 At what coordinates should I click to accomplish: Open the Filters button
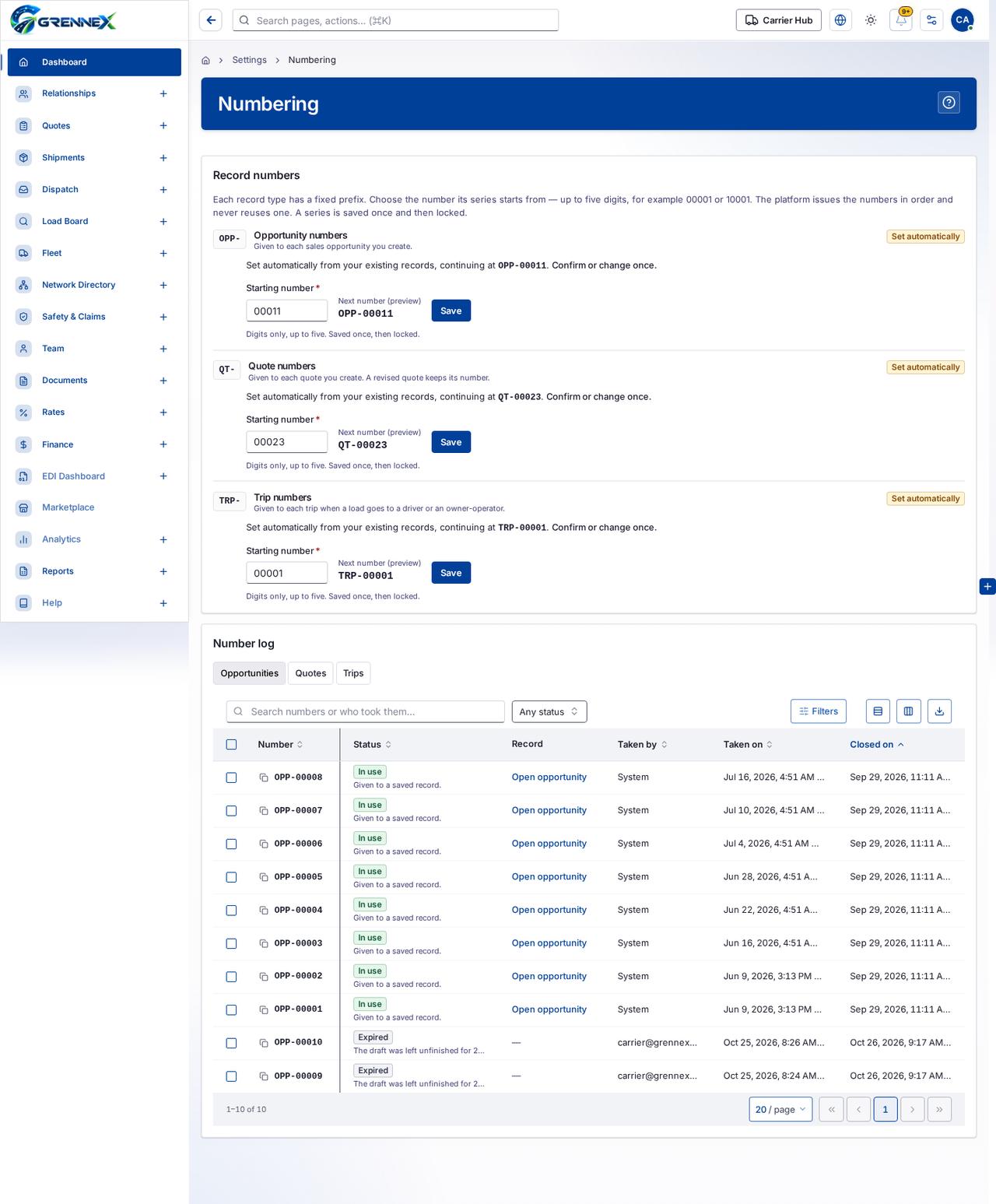[819, 711]
